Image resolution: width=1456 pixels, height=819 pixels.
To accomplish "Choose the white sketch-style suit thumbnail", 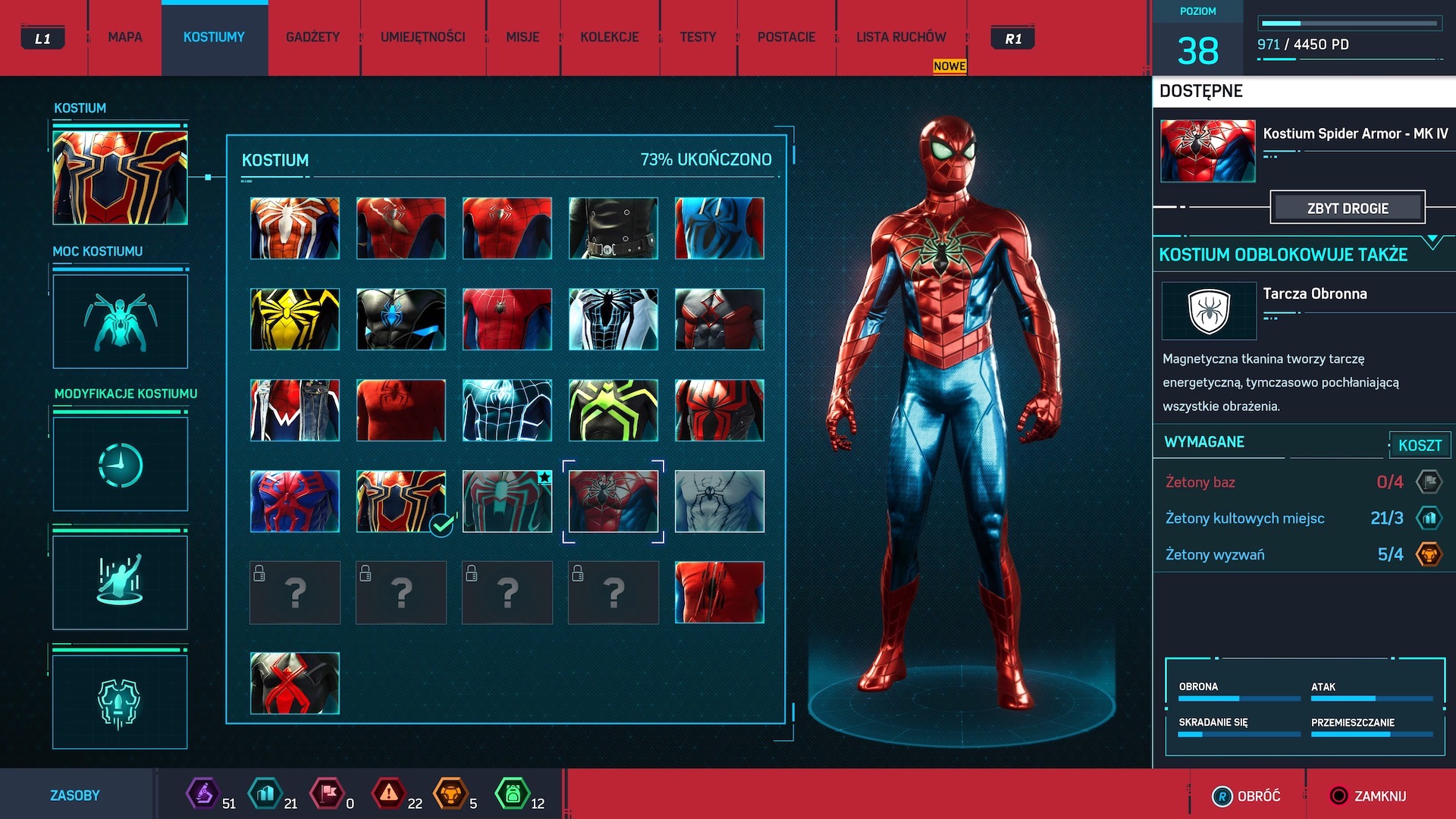I will coord(720,501).
